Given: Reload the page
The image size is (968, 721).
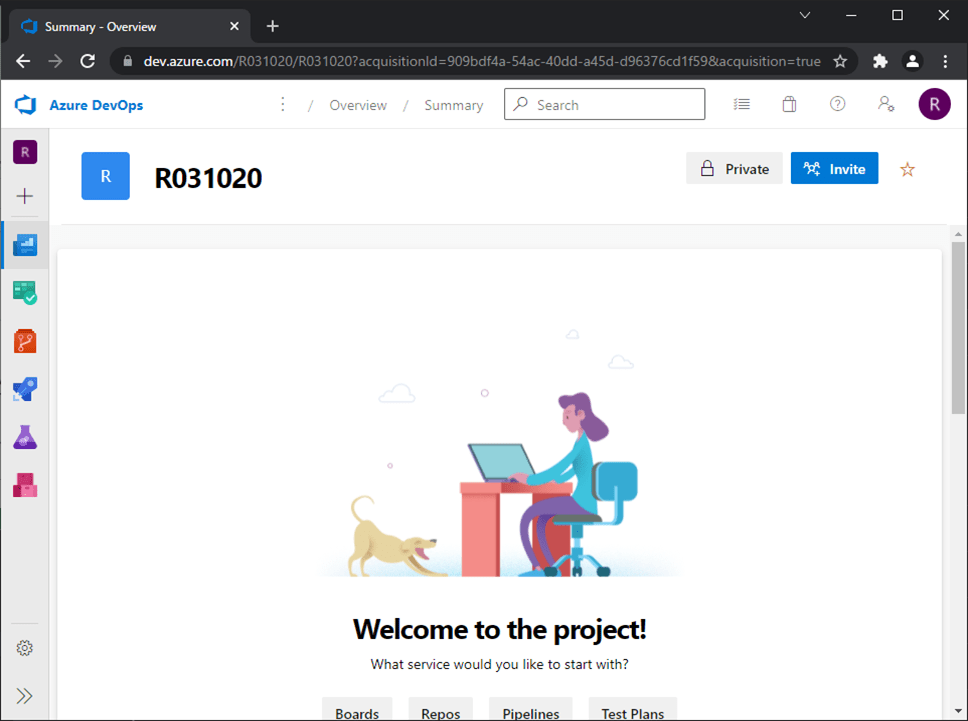Looking at the screenshot, I should point(88,61).
